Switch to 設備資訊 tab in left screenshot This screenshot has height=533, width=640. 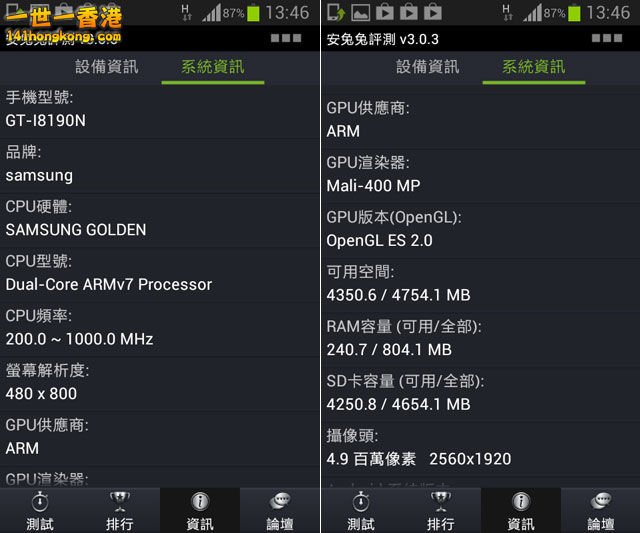click(x=107, y=67)
